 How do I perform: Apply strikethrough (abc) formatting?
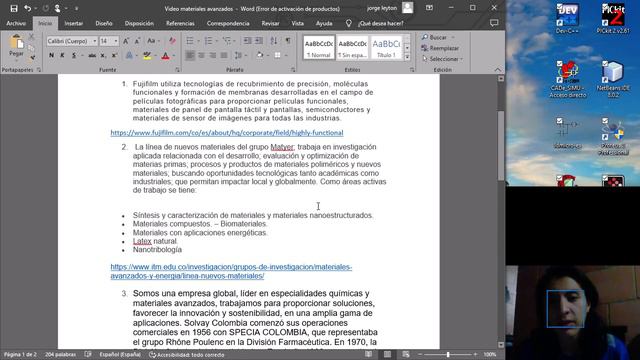tap(92, 56)
